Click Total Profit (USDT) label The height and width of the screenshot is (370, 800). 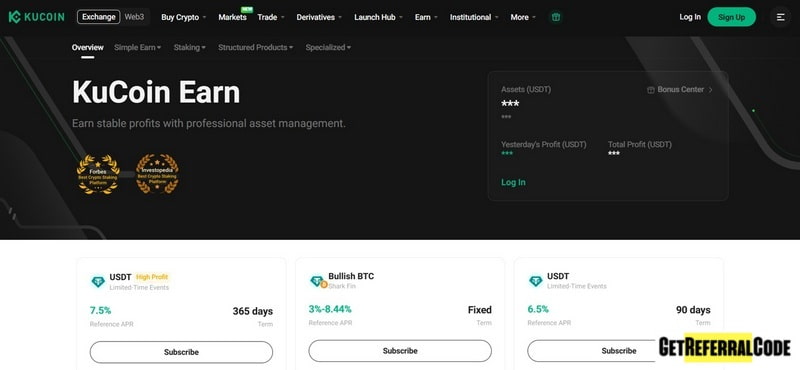640,145
